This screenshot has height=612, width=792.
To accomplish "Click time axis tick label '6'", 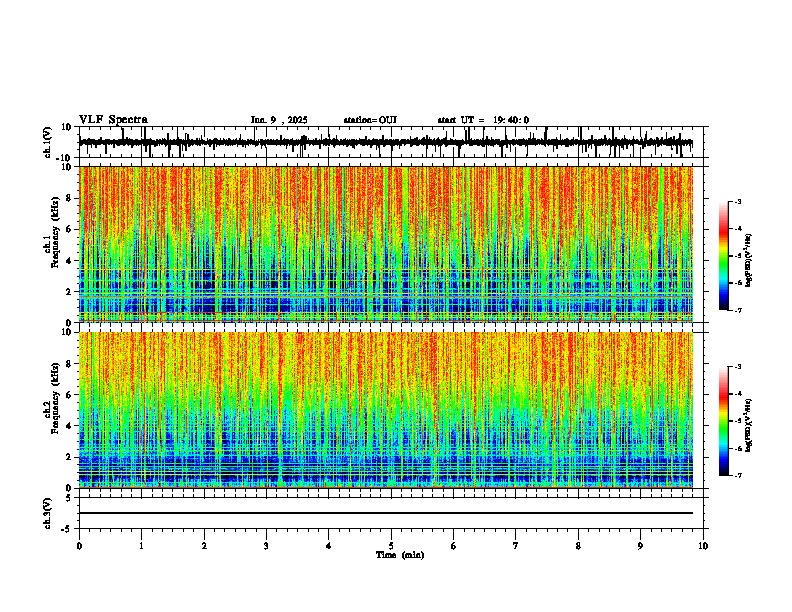I will [x=454, y=546].
